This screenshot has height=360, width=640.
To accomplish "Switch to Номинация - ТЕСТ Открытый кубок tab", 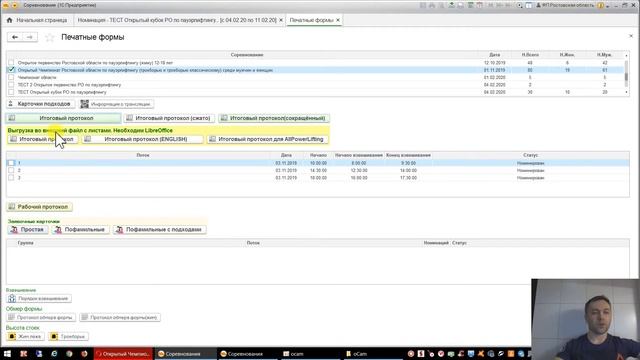I will click(x=177, y=20).
